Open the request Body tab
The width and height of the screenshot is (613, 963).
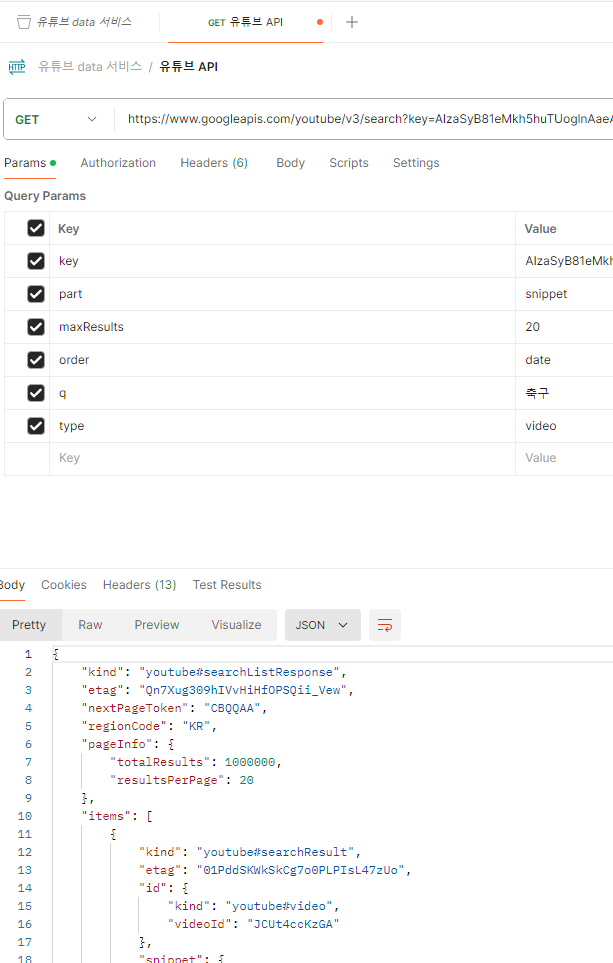(291, 163)
